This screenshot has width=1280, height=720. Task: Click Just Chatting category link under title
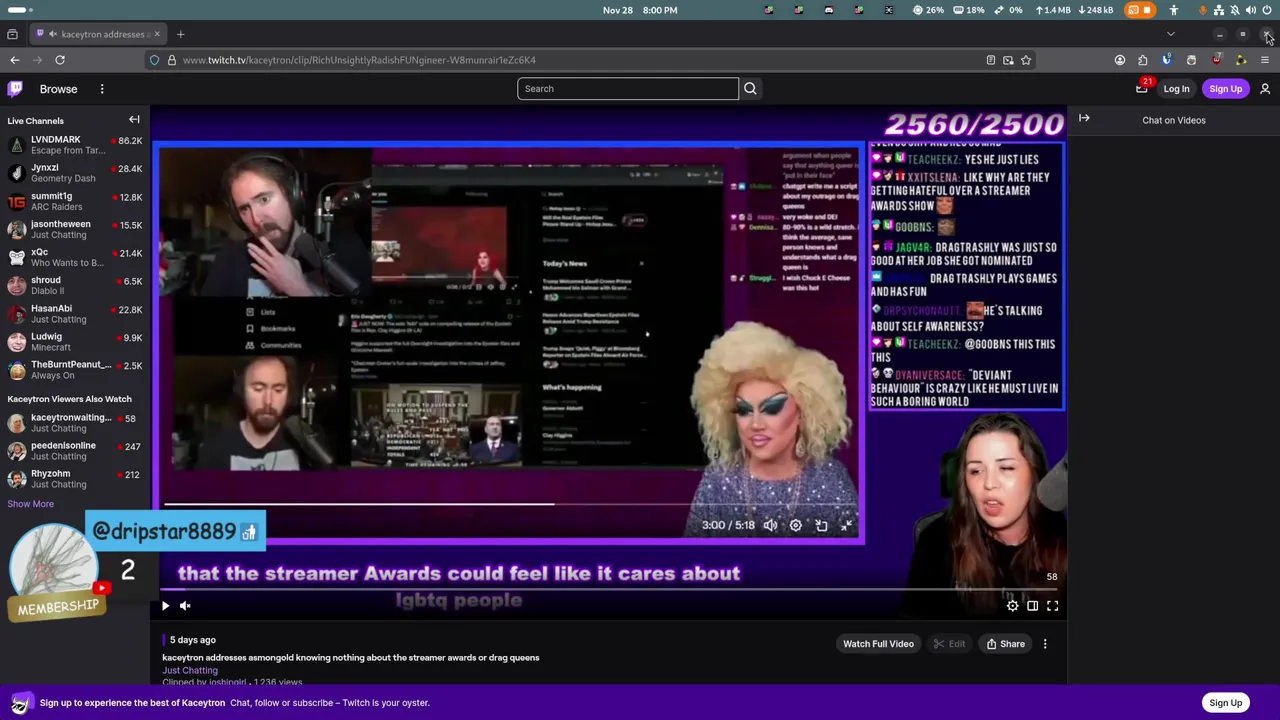(x=190, y=670)
